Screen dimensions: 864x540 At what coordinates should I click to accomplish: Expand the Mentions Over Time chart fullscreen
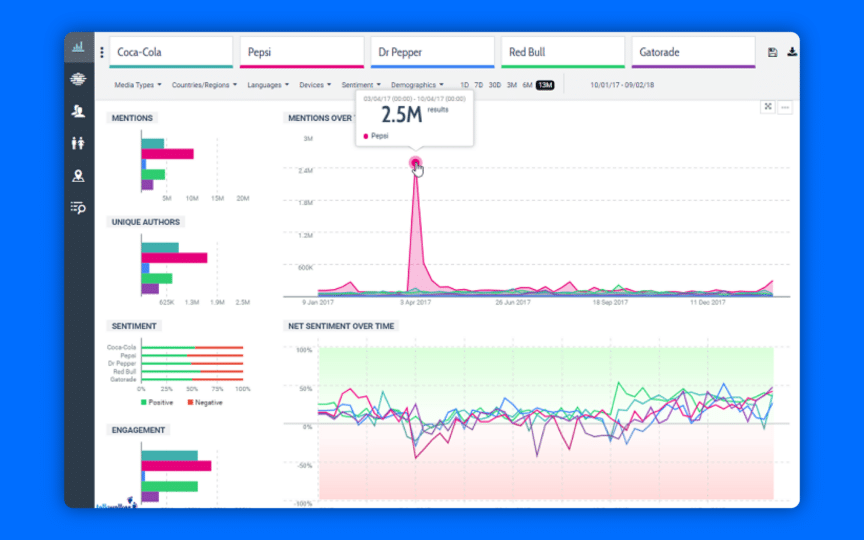point(768,107)
